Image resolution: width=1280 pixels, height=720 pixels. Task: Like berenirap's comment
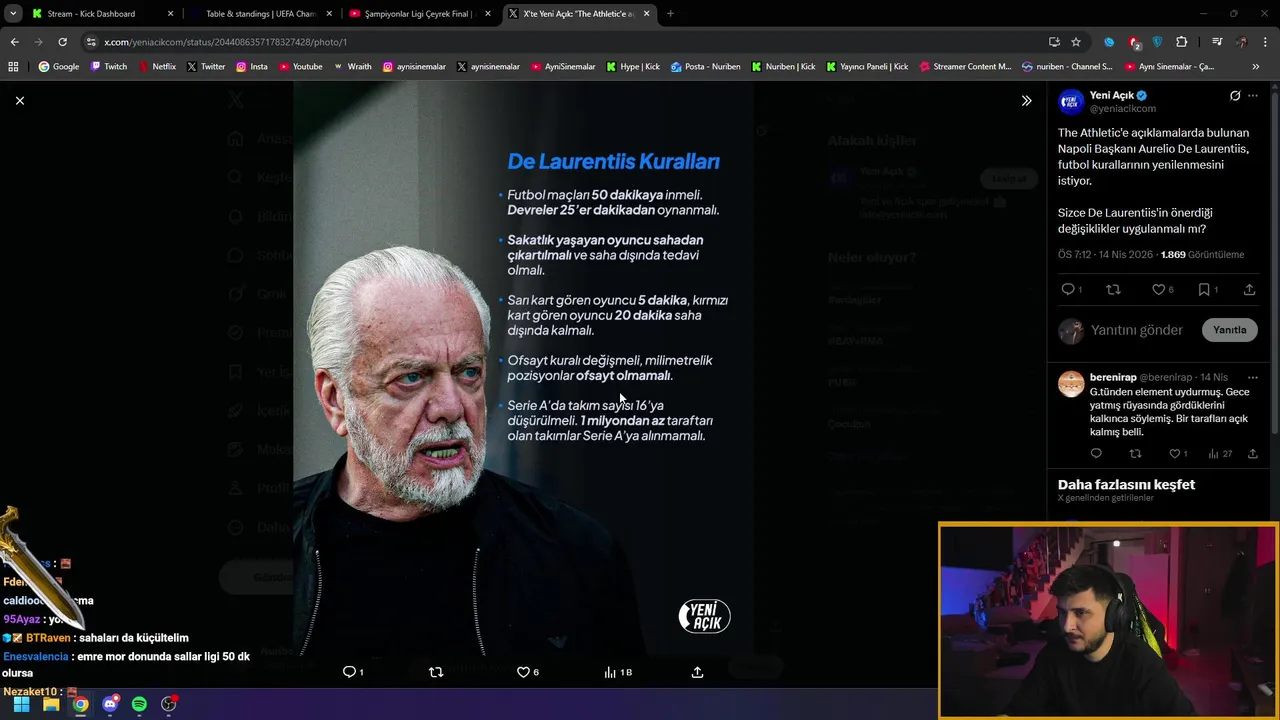click(x=1174, y=453)
